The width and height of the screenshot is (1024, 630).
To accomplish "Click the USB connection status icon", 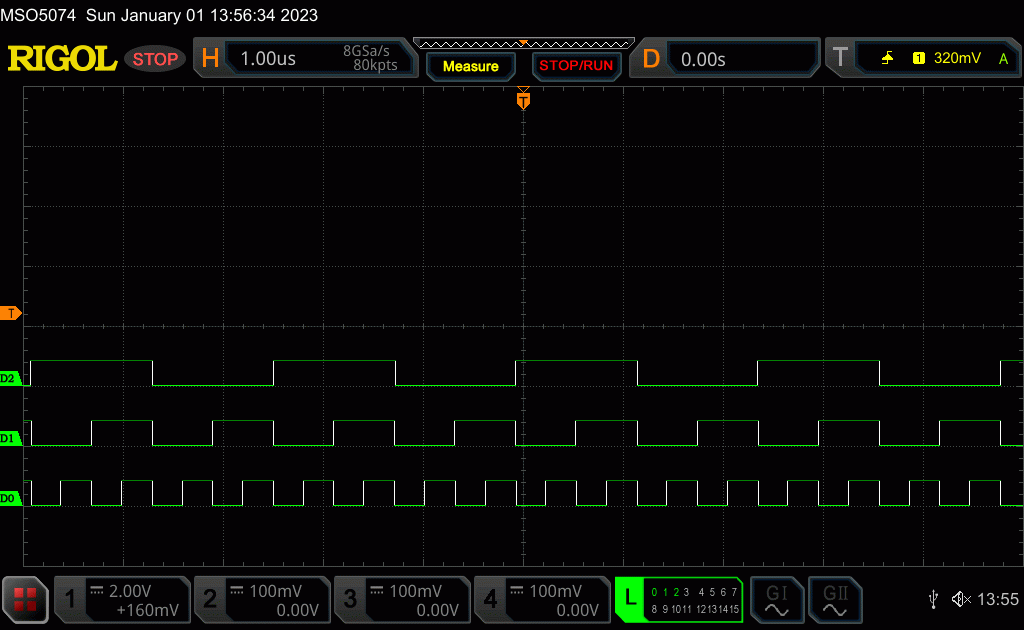I will pyautogui.click(x=933, y=599).
